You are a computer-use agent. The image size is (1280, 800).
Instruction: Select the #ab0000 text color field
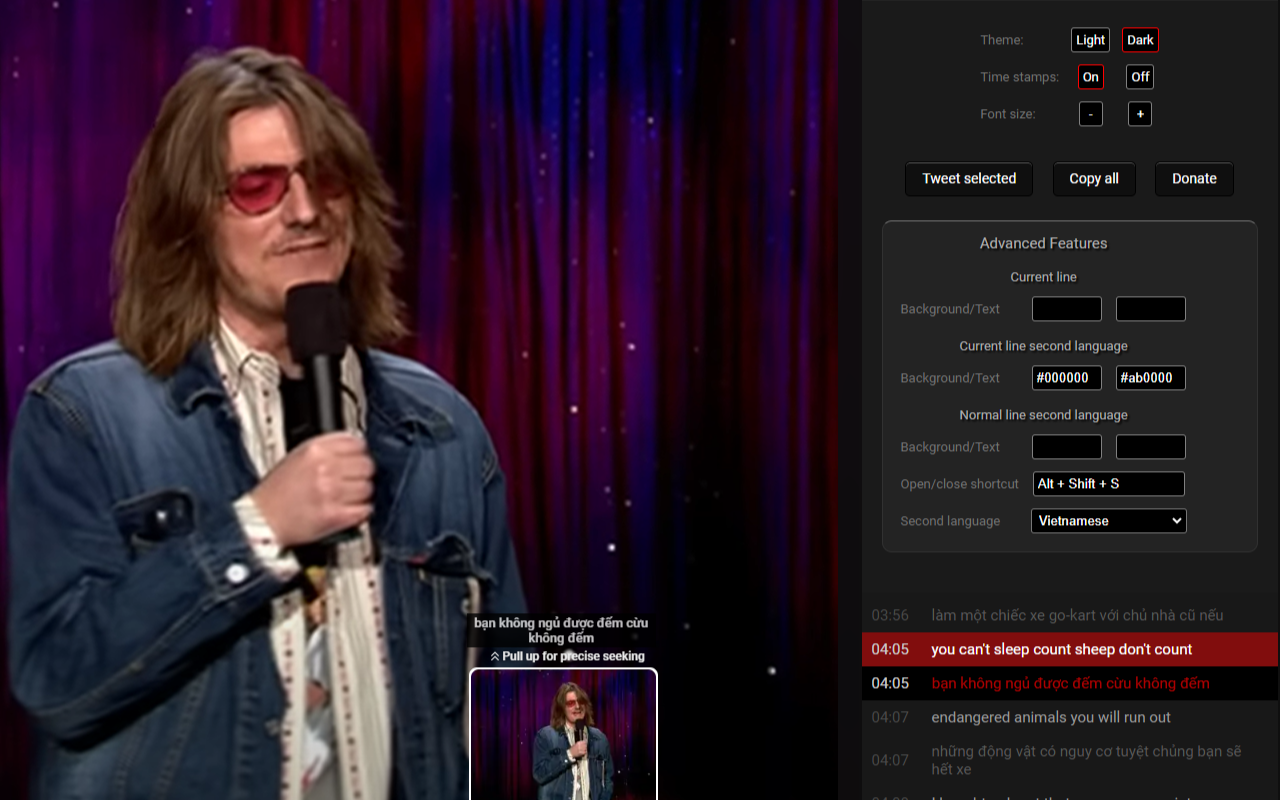tap(1150, 378)
